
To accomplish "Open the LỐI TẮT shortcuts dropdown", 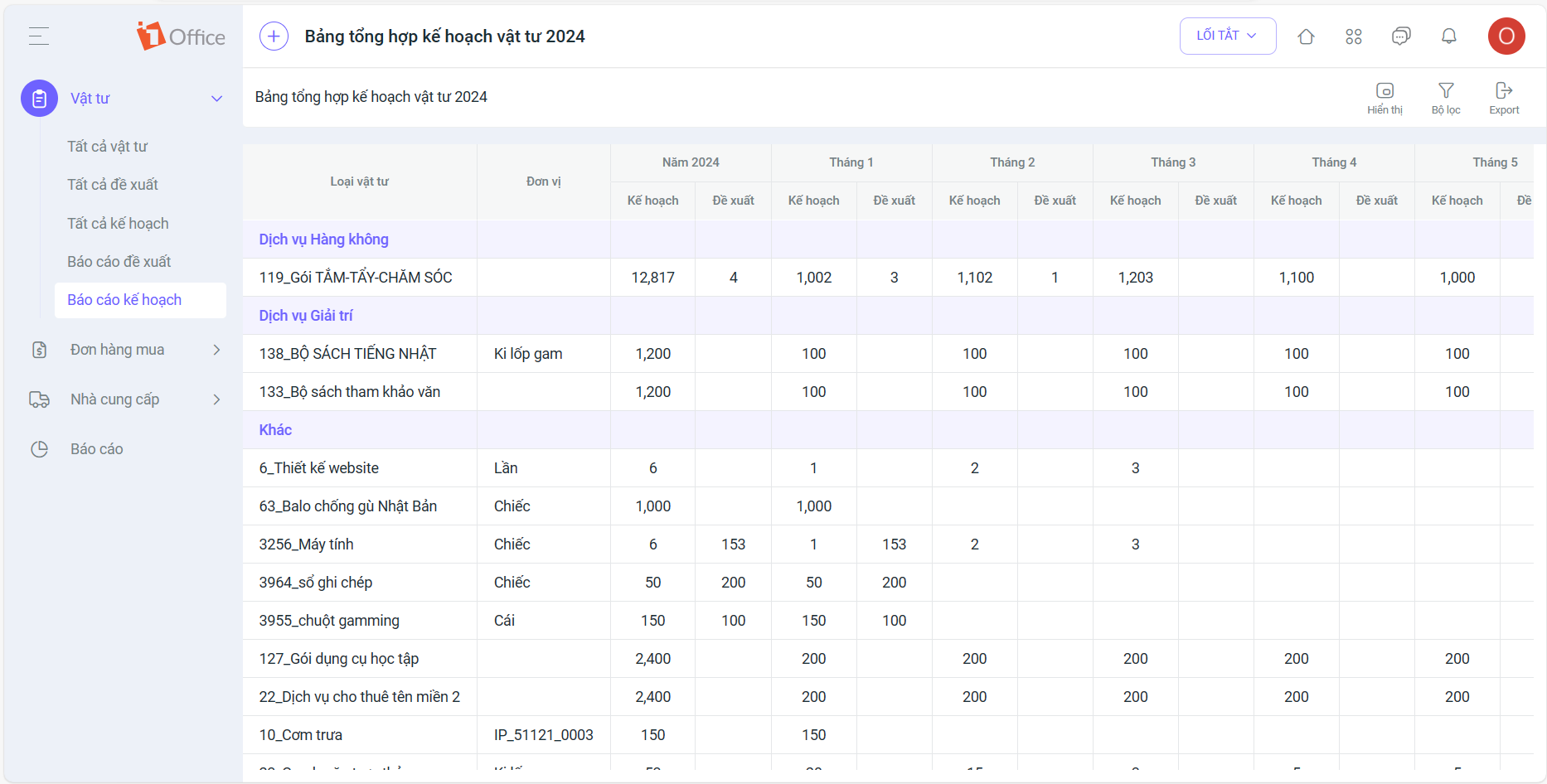I will click(x=1227, y=36).
